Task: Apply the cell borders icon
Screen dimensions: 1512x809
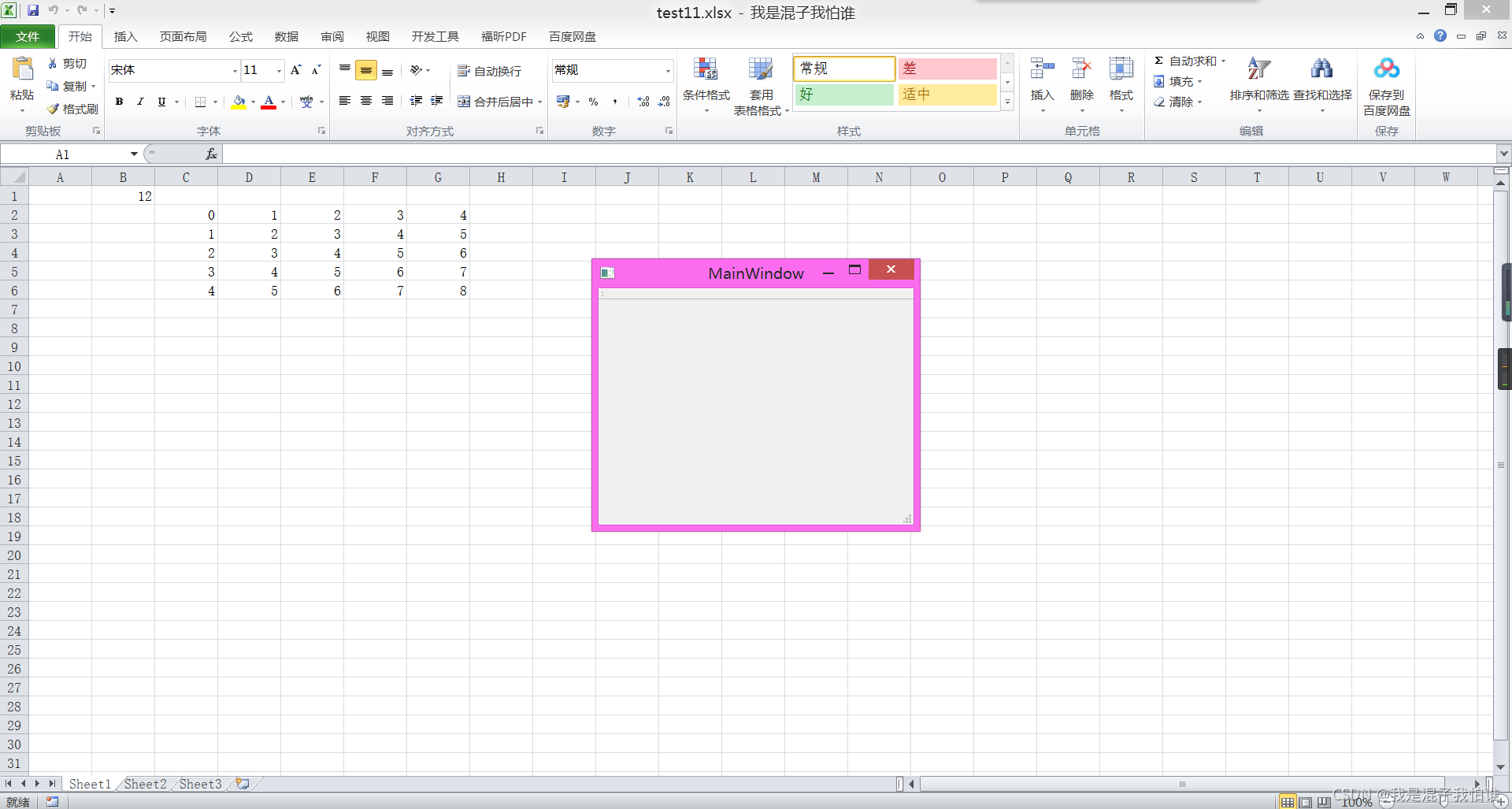Action: coord(201,102)
